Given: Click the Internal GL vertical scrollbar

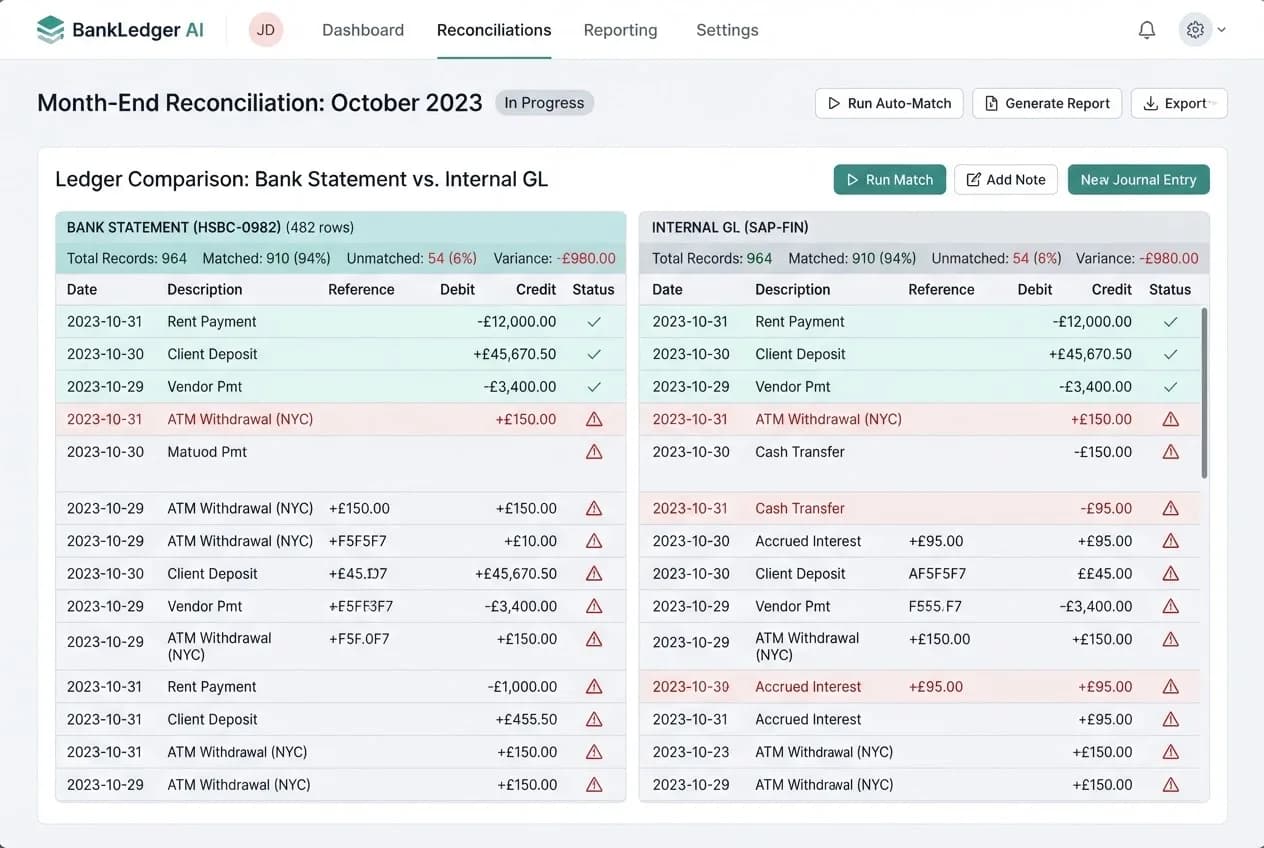Looking at the screenshot, I should click(x=1203, y=392).
